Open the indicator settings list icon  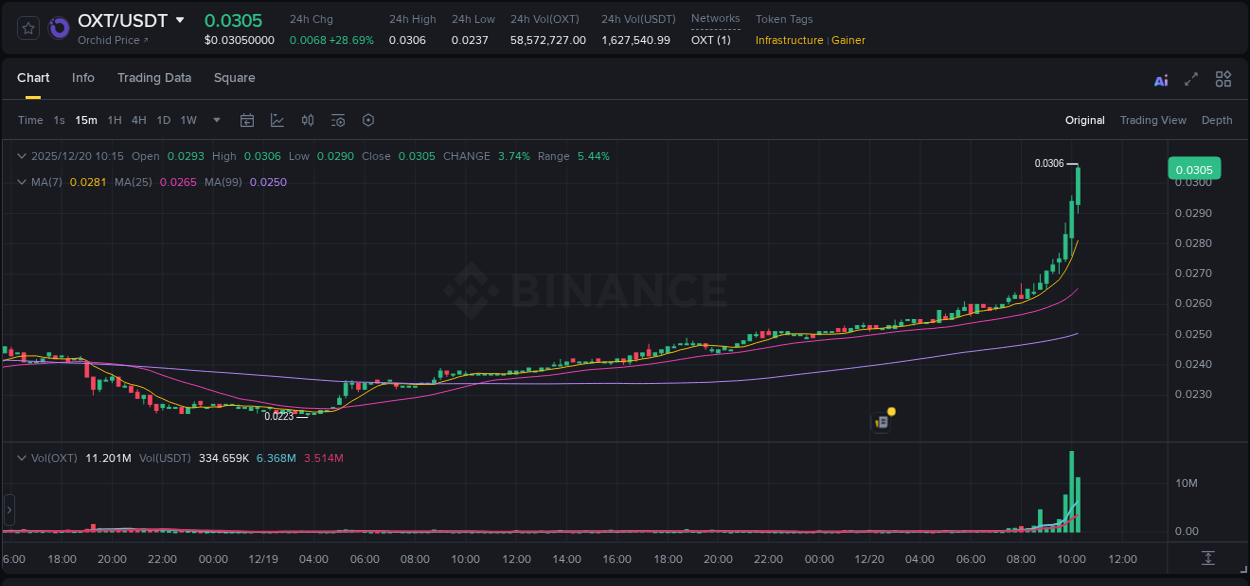click(338, 120)
